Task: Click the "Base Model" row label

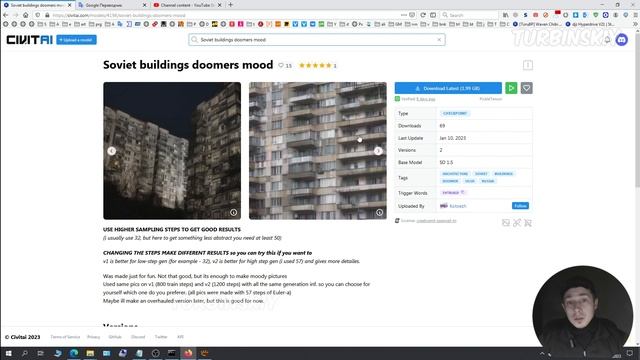Action: [x=410, y=162]
